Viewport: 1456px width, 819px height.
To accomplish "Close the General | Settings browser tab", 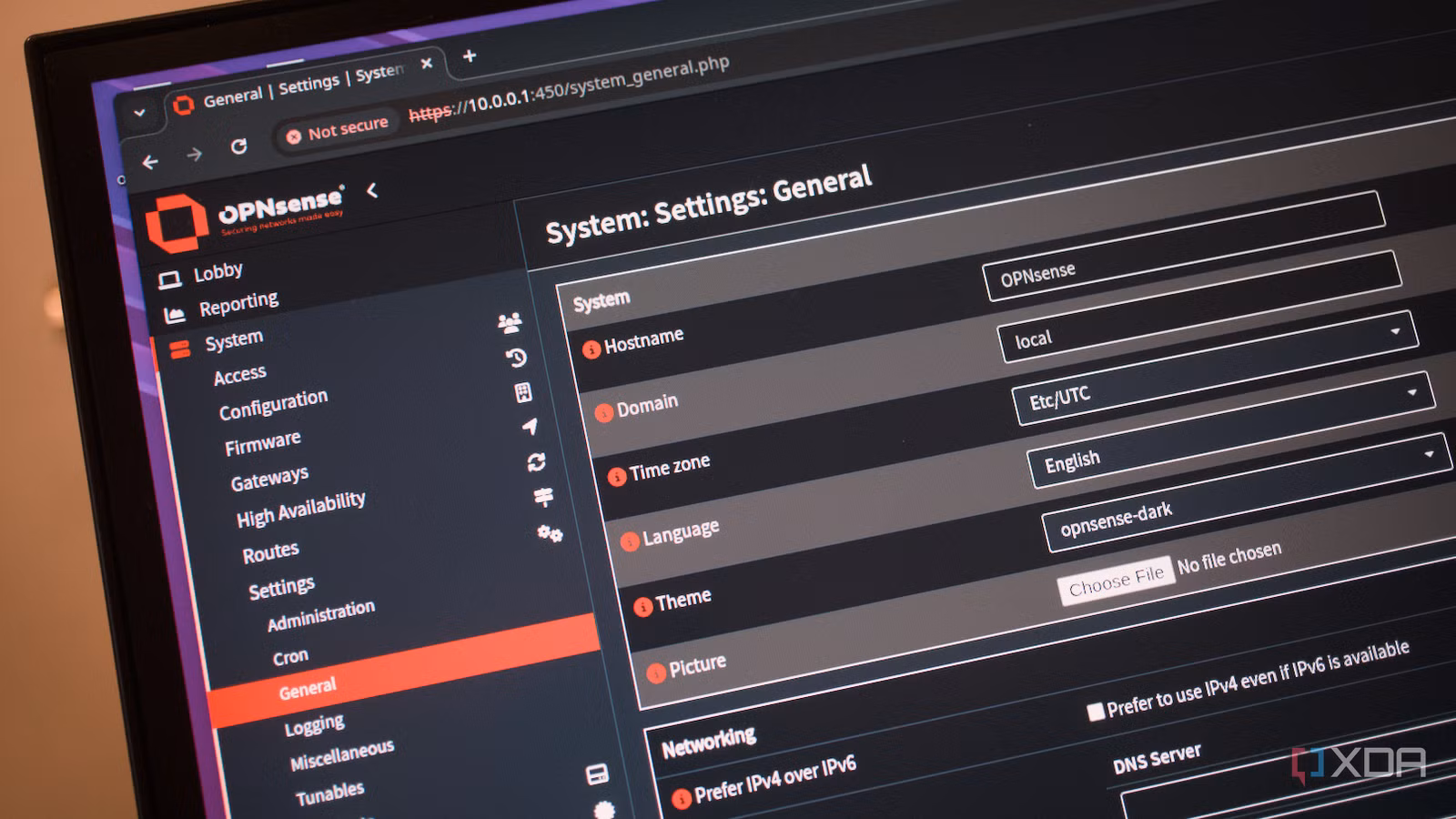I will (x=426, y=64).
